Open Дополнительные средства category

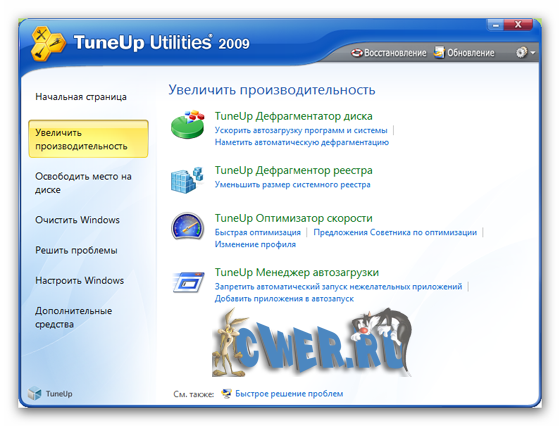[74, 317]
